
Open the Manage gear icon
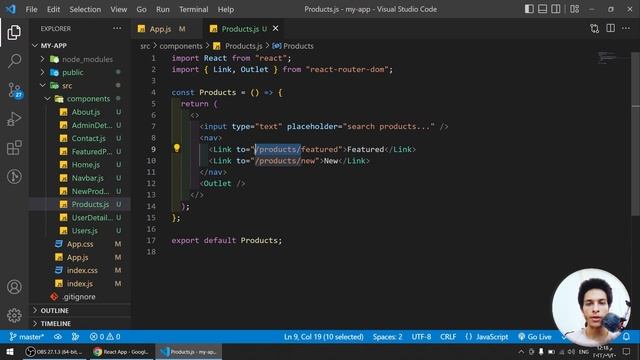[14, 315]
